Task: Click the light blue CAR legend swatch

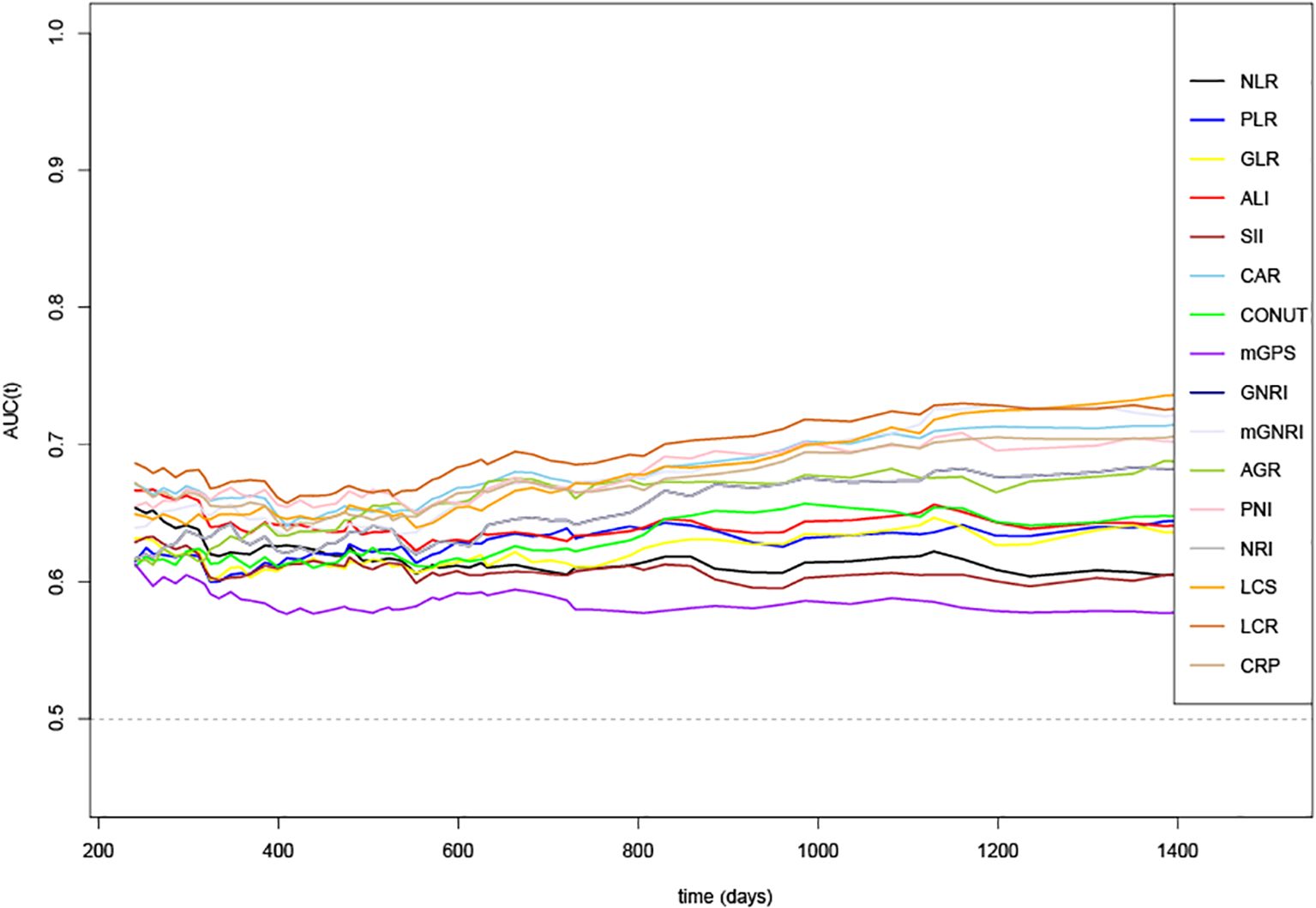Action: pyautogui.click(x=1205, y=277)
